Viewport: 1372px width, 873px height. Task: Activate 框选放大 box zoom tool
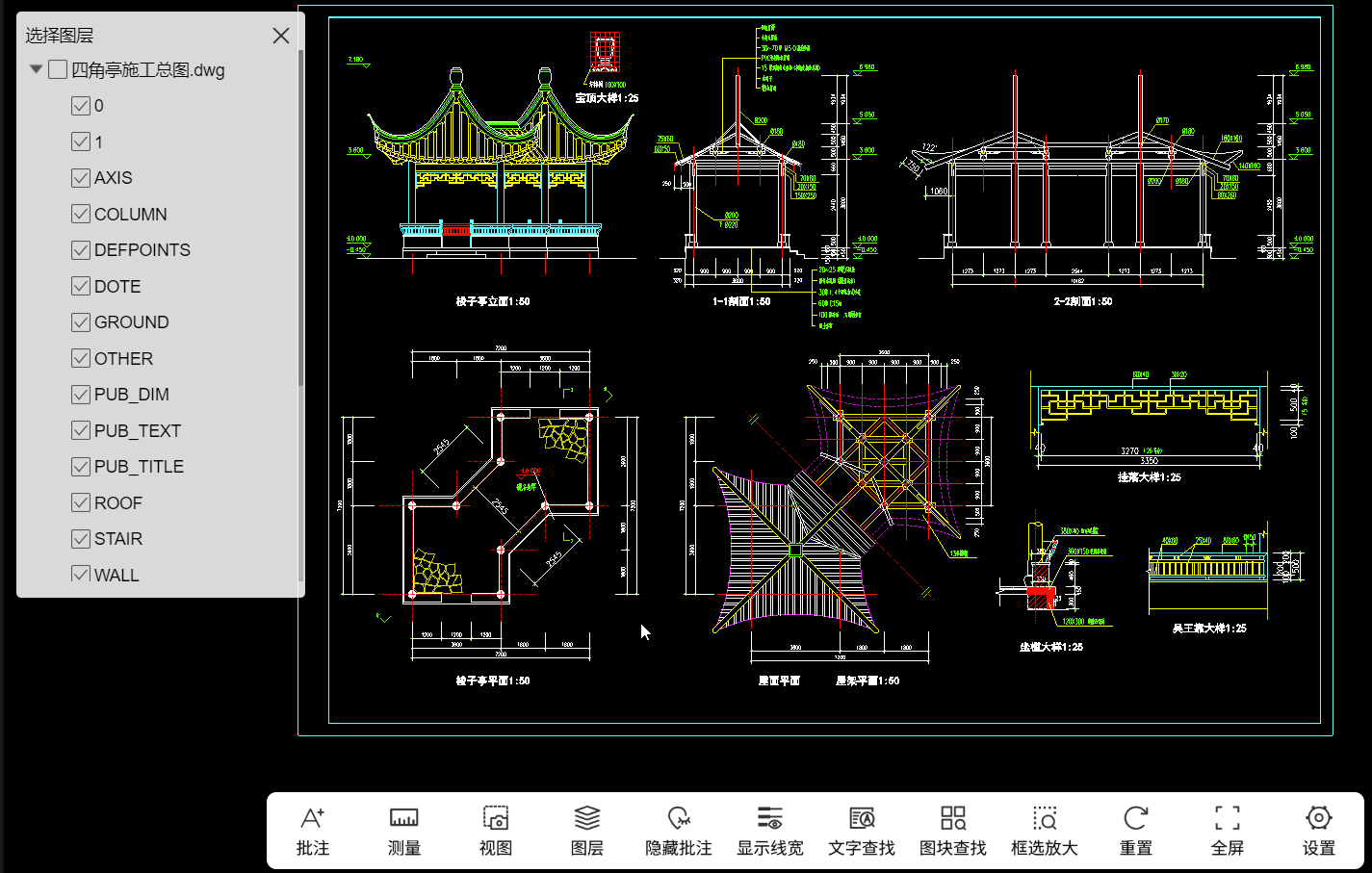[1045, 831]
